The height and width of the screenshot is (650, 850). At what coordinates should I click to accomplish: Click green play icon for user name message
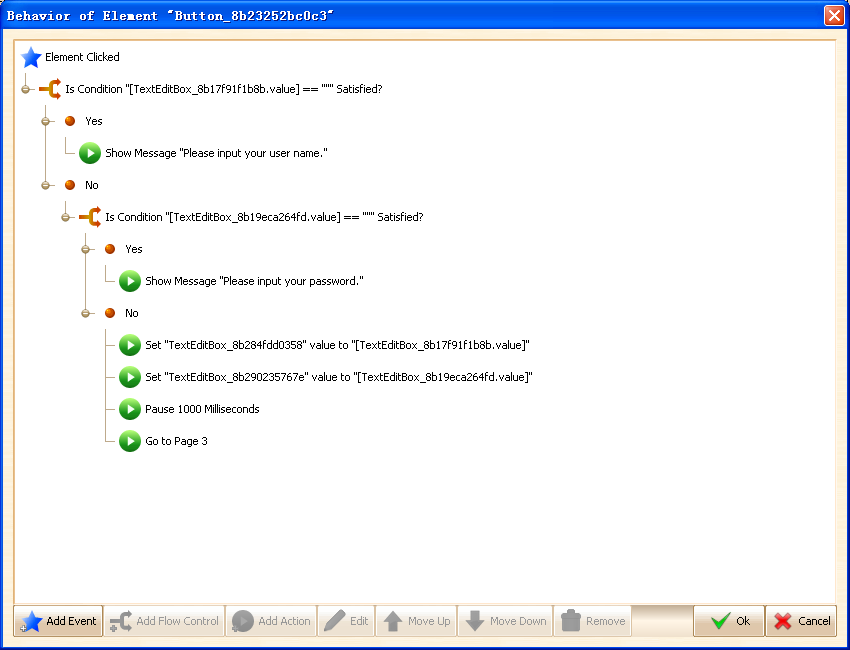pyautogui.click(x=90, y=153)
